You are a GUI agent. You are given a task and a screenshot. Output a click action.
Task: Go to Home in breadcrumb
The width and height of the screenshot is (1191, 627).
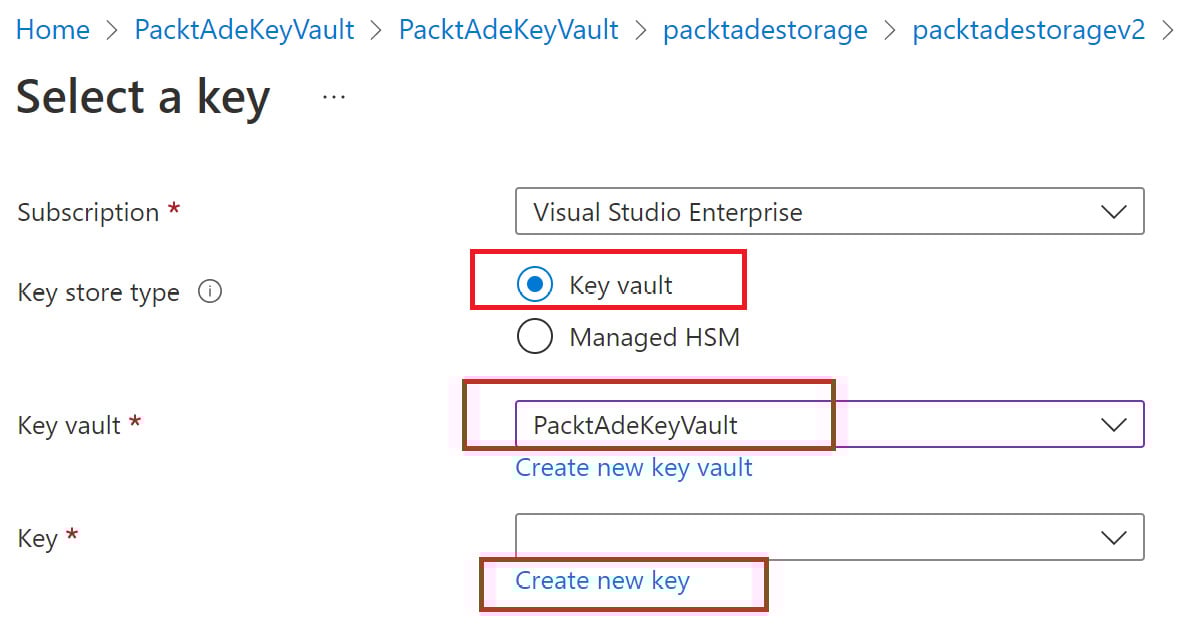53,30
